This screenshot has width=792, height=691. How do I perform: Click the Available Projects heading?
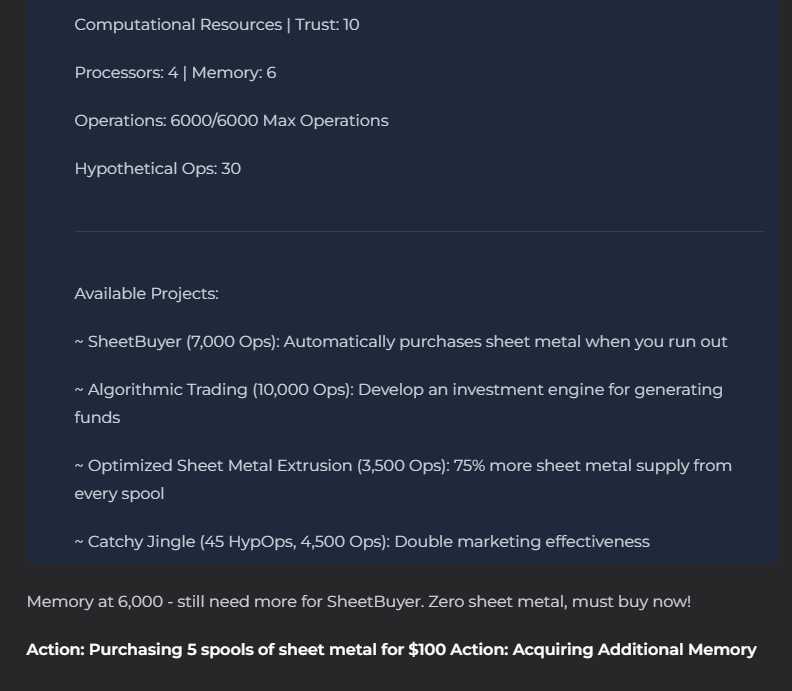tap(146, 294)
